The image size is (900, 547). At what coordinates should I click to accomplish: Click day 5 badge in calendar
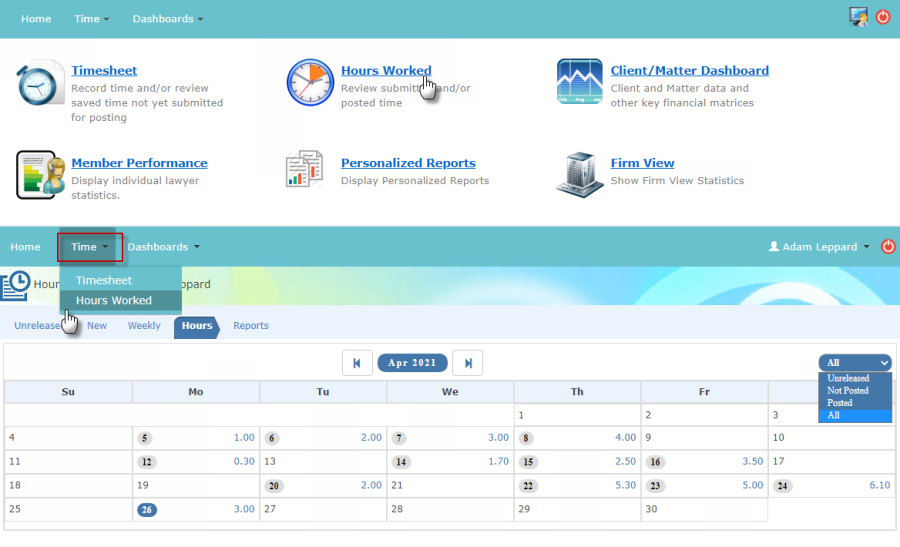click(145, 439)
